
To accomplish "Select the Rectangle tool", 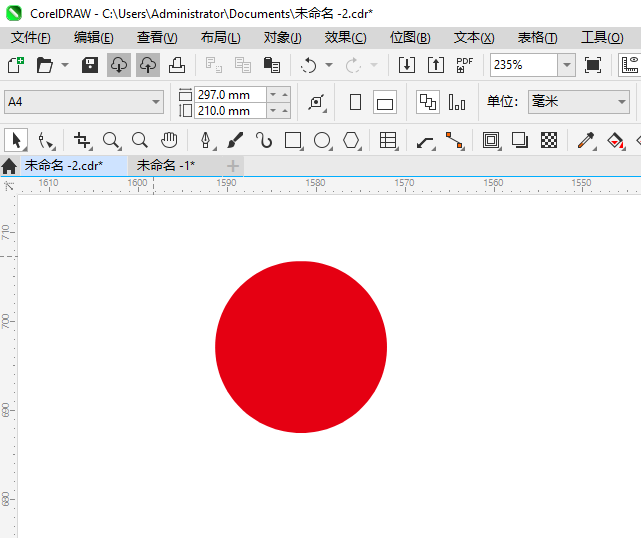I will click(x=293, y=140).
